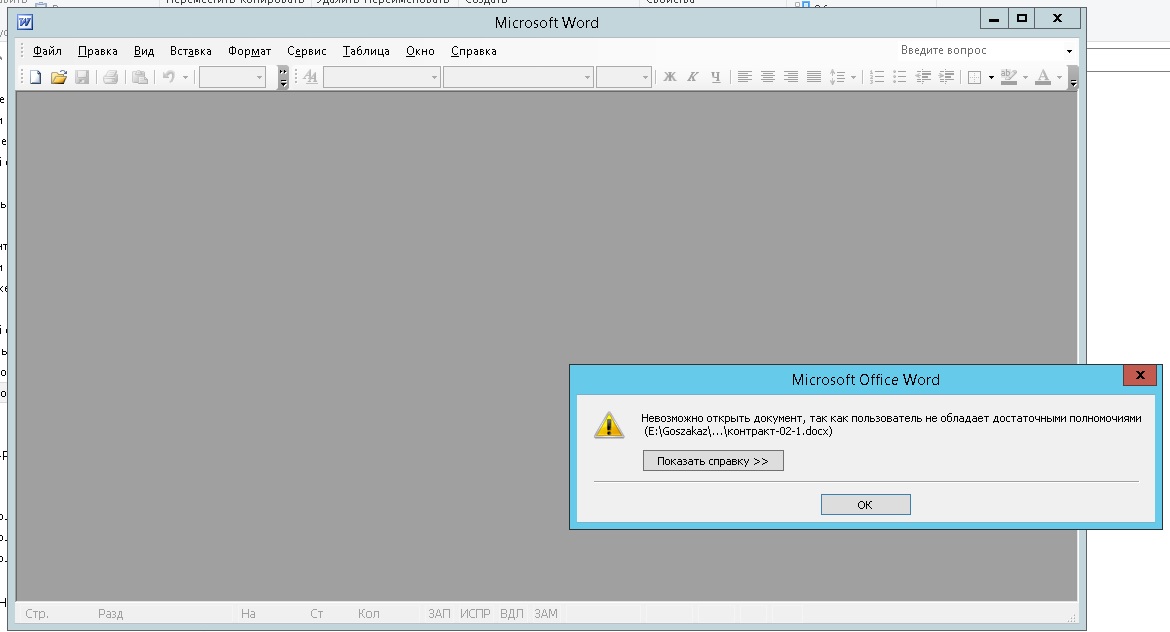Open the Справка menu
Viewport: 1170px width, 632px height.
[474, 51]
